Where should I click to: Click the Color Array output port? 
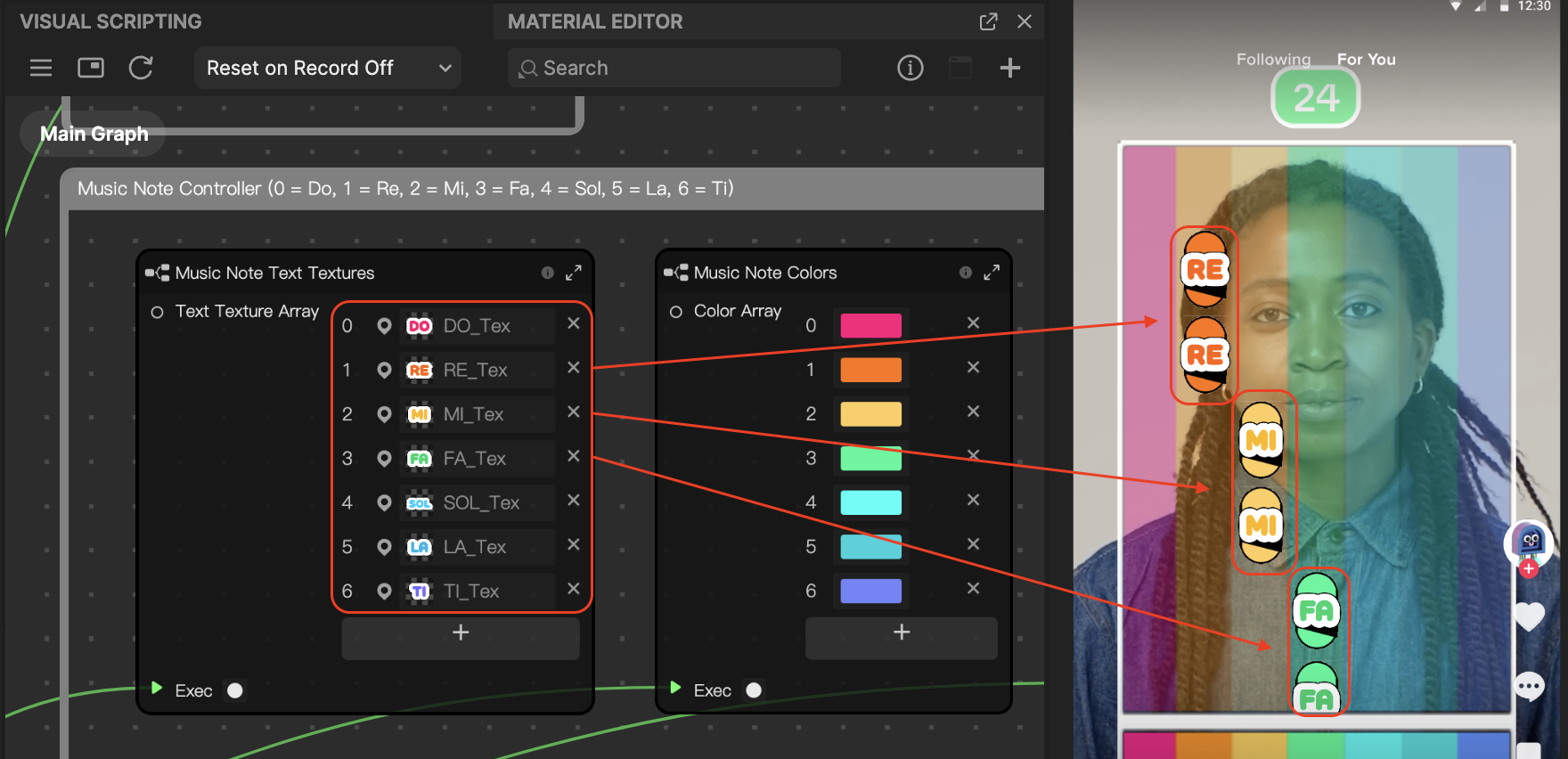[x=676, y=312]
